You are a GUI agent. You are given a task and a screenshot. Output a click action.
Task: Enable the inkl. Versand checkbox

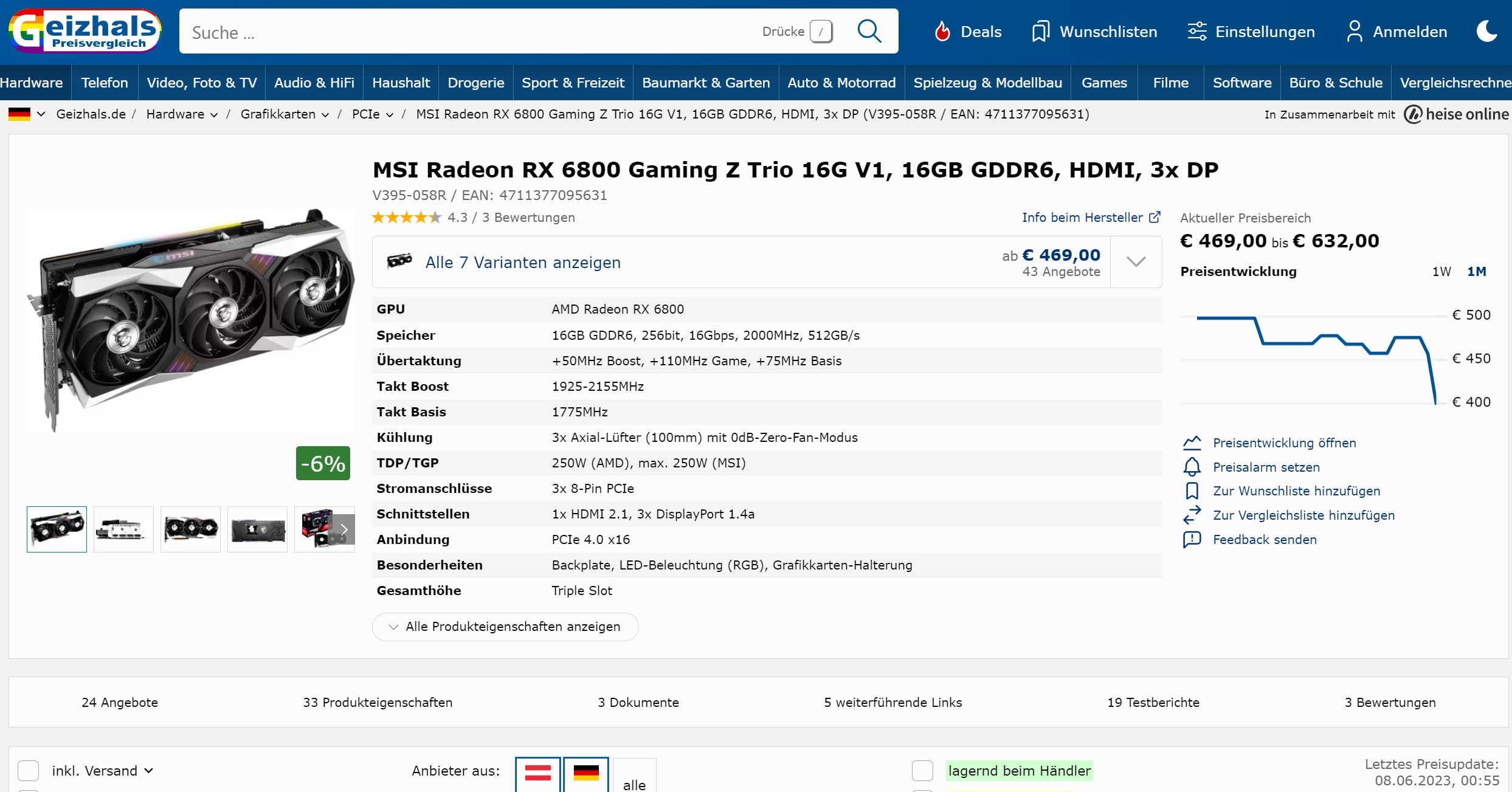tap(29, 770)
